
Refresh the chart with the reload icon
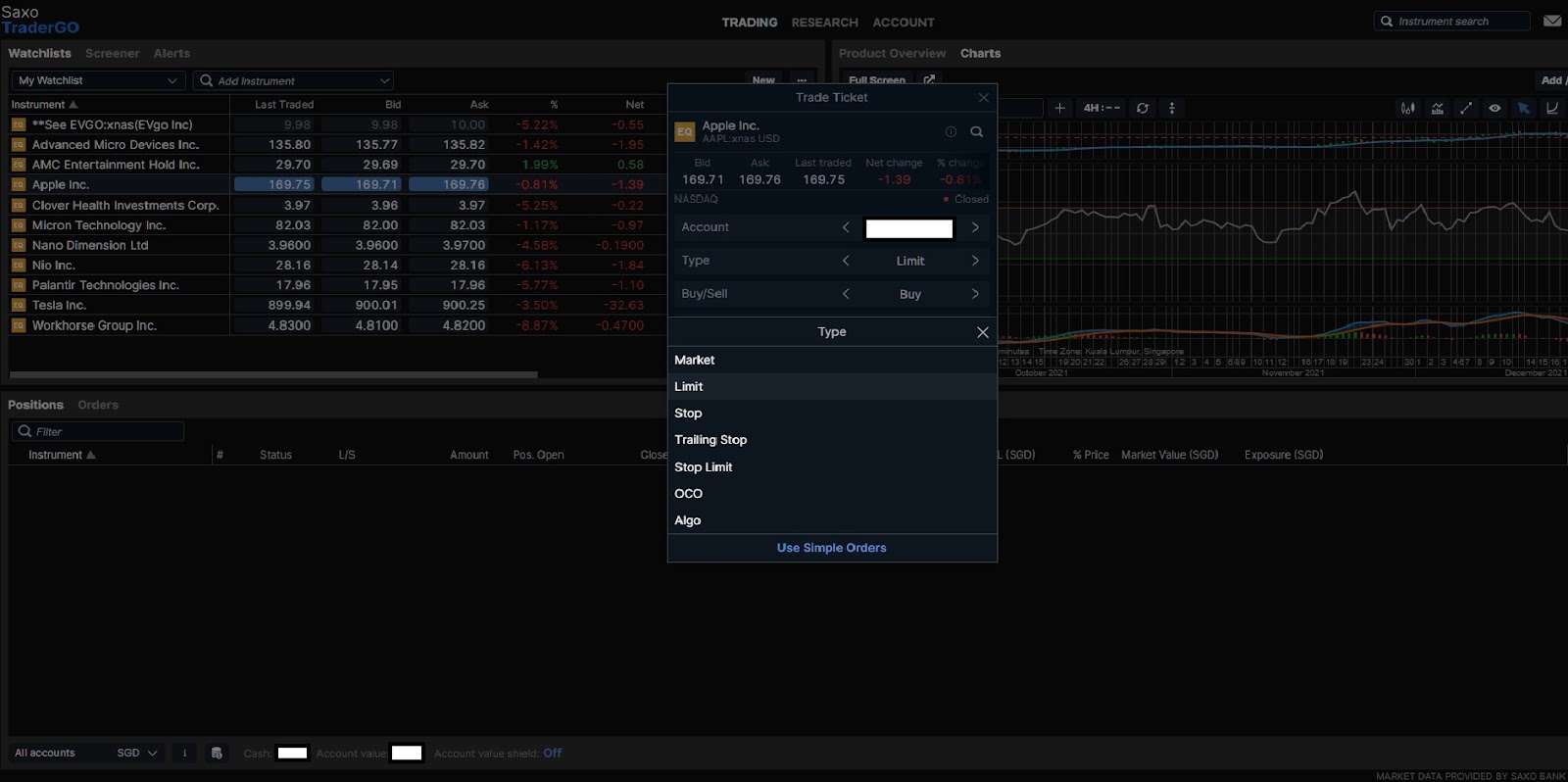[x=1143, y=108]
